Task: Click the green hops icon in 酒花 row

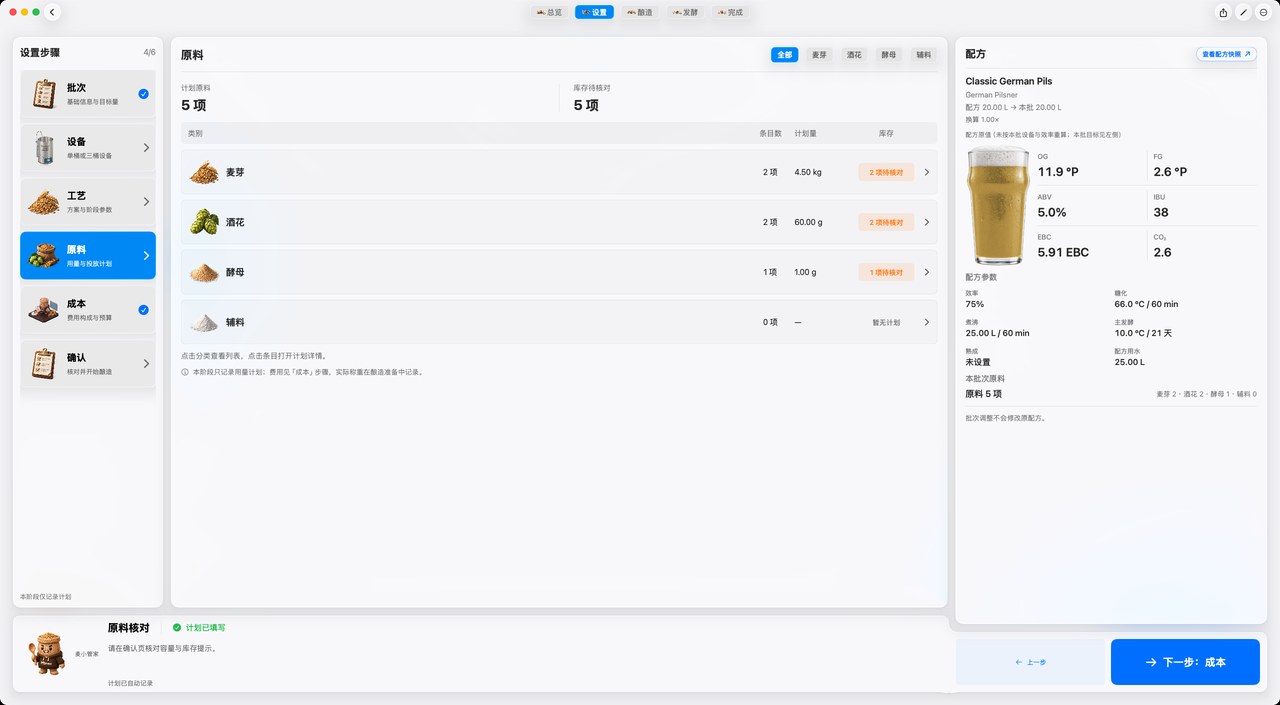Action: pyautogui.click(x=204, y=222)
